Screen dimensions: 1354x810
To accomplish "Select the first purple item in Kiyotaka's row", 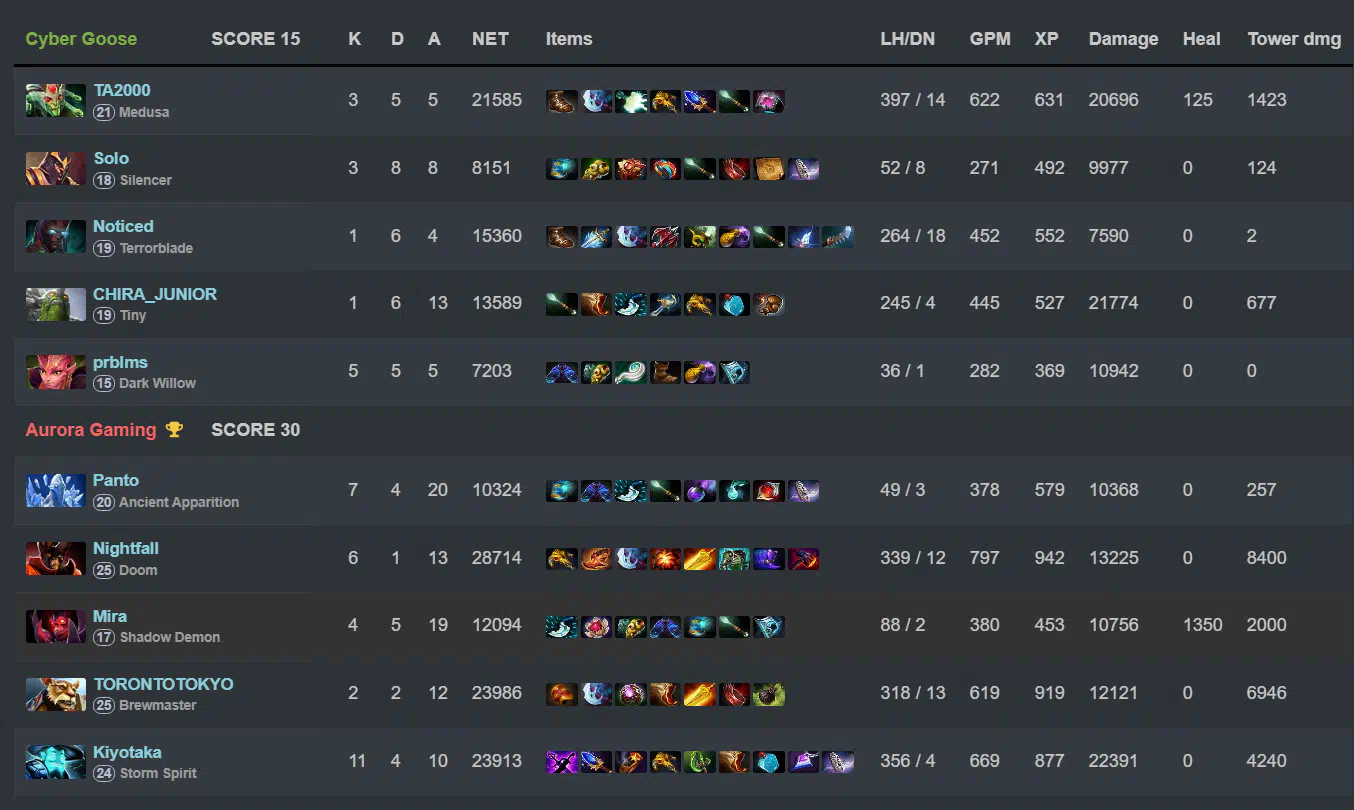I will [x=562, y=761].
